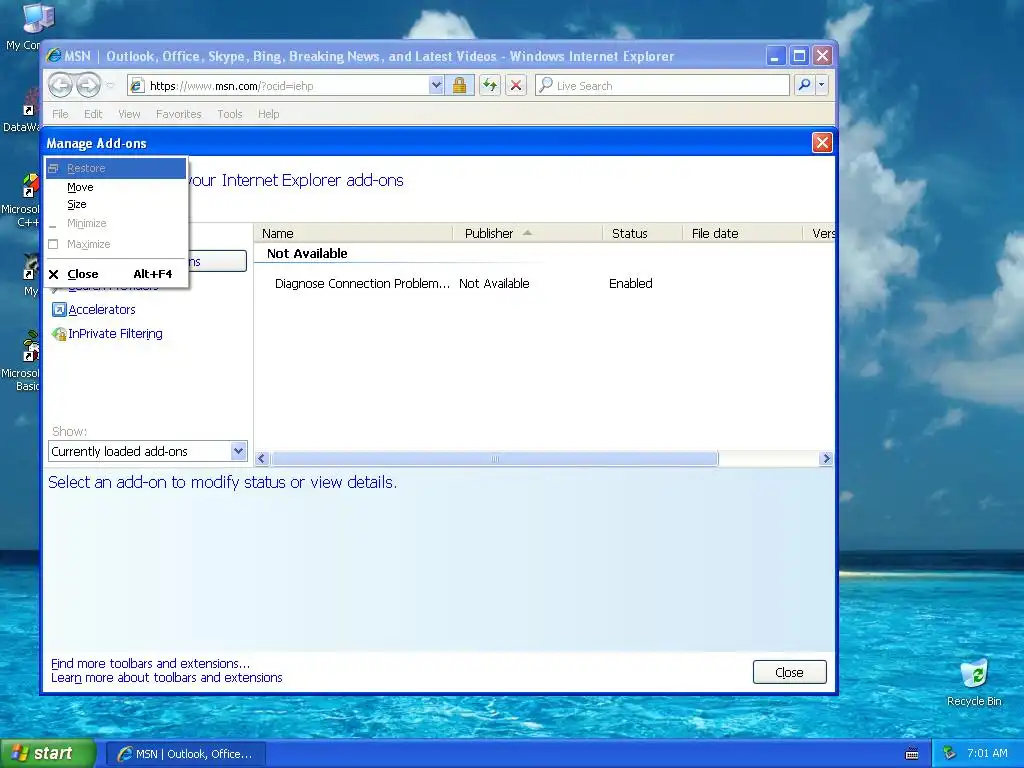Click the MSN taskbar button
The width and height of the screenshot is (1024, 768).
coord(185,754)
